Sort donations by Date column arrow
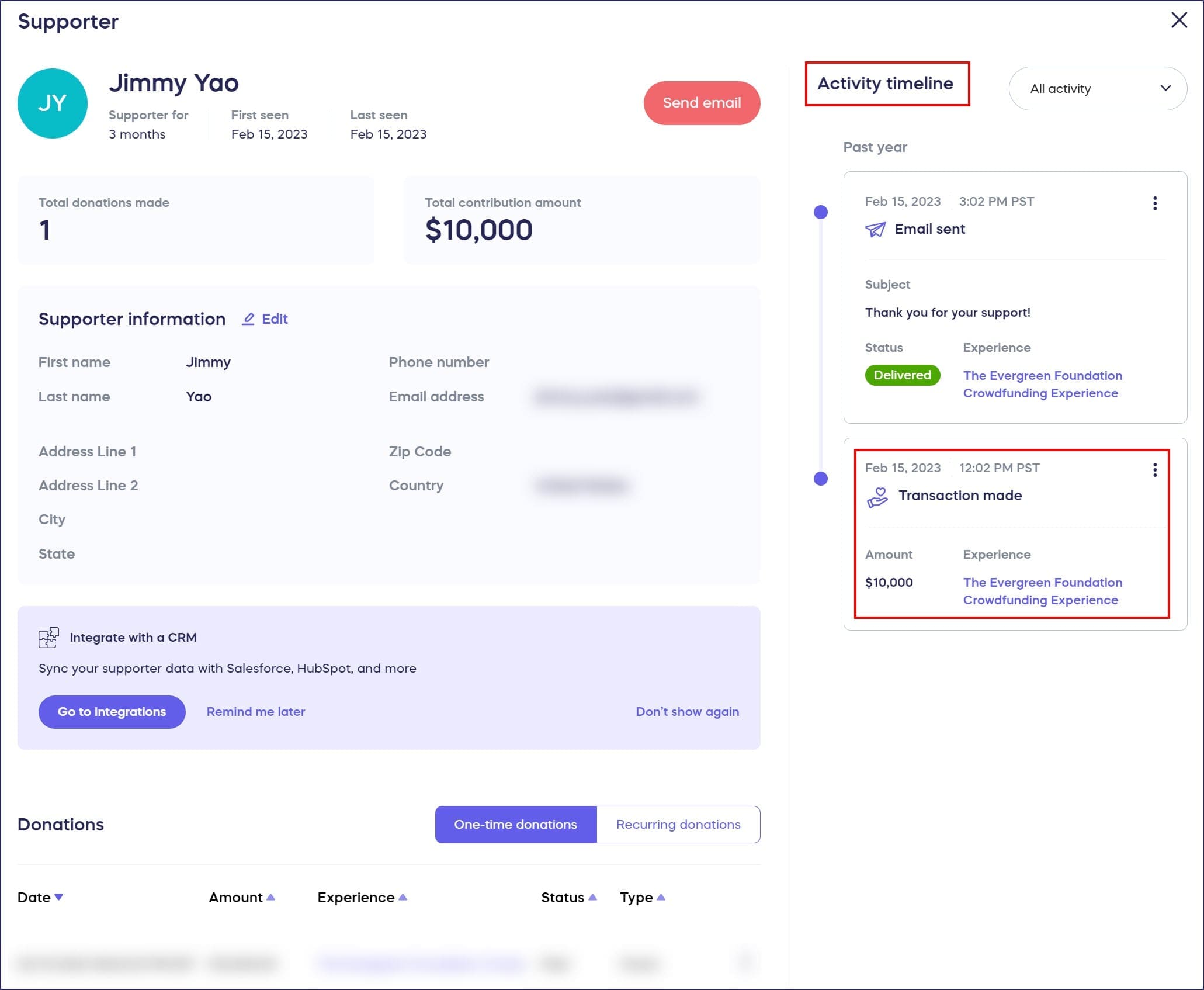1204x990 pixels. [x=58, y=896]
